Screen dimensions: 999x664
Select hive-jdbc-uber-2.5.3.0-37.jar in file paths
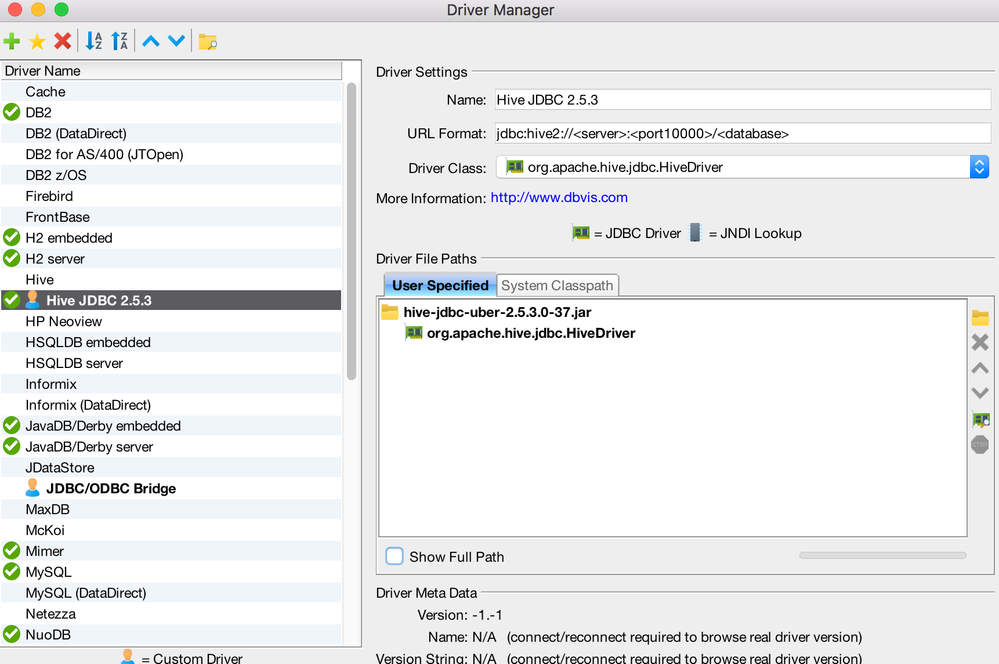pyautogui.click(x=497, y=312)
